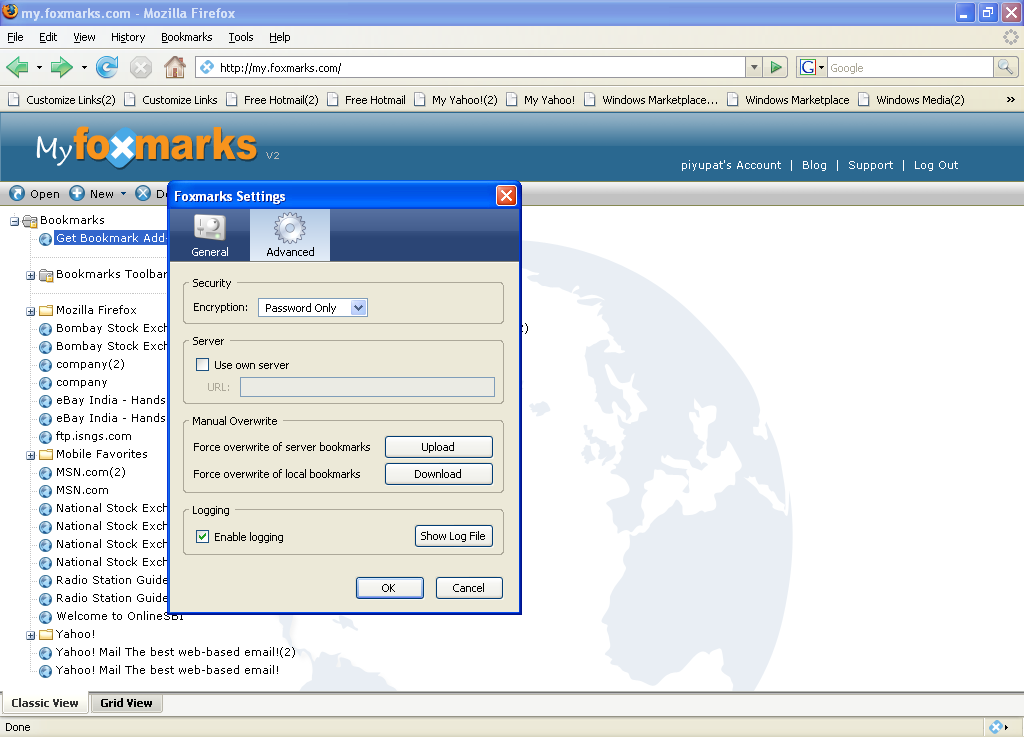Image resolution: width=1024 pixels, height=737 pixels.
Task: Open the Tools menu
Action: pos(240,37)
